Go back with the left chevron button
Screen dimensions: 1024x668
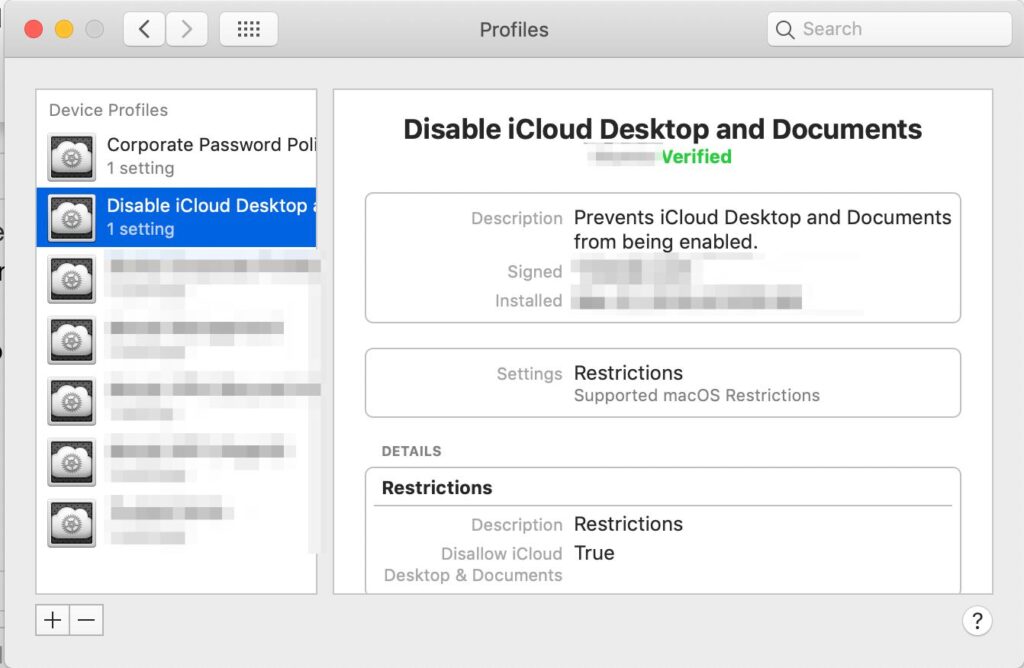click(x=144, y=29)
